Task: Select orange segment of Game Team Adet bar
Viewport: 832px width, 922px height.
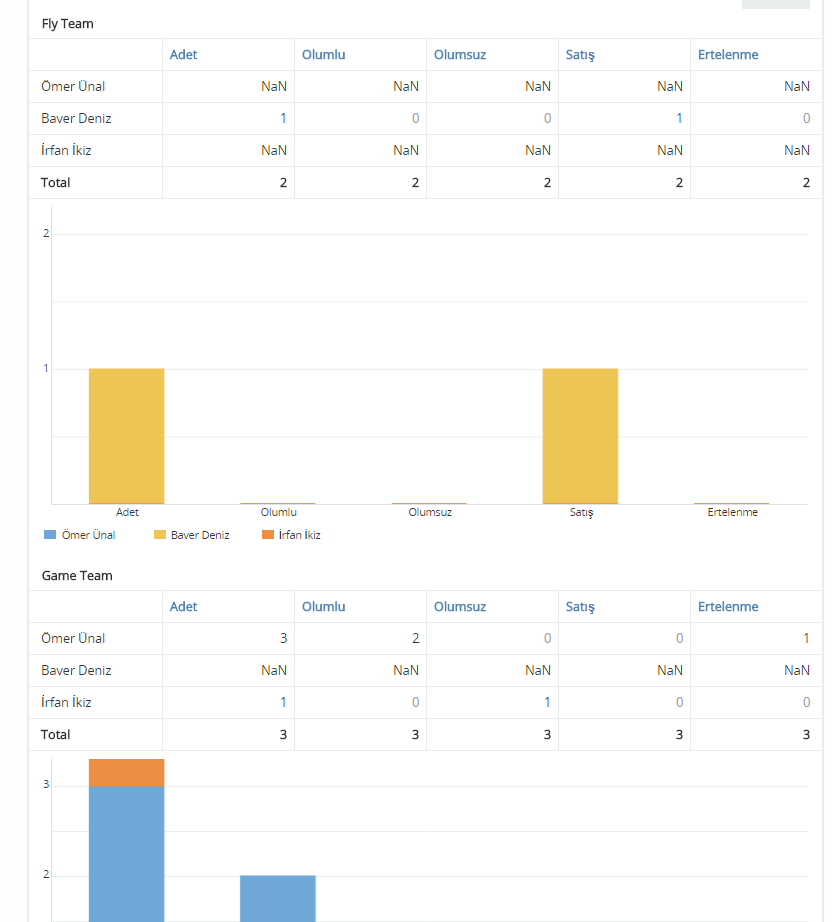Action: [x=126, y=773]
